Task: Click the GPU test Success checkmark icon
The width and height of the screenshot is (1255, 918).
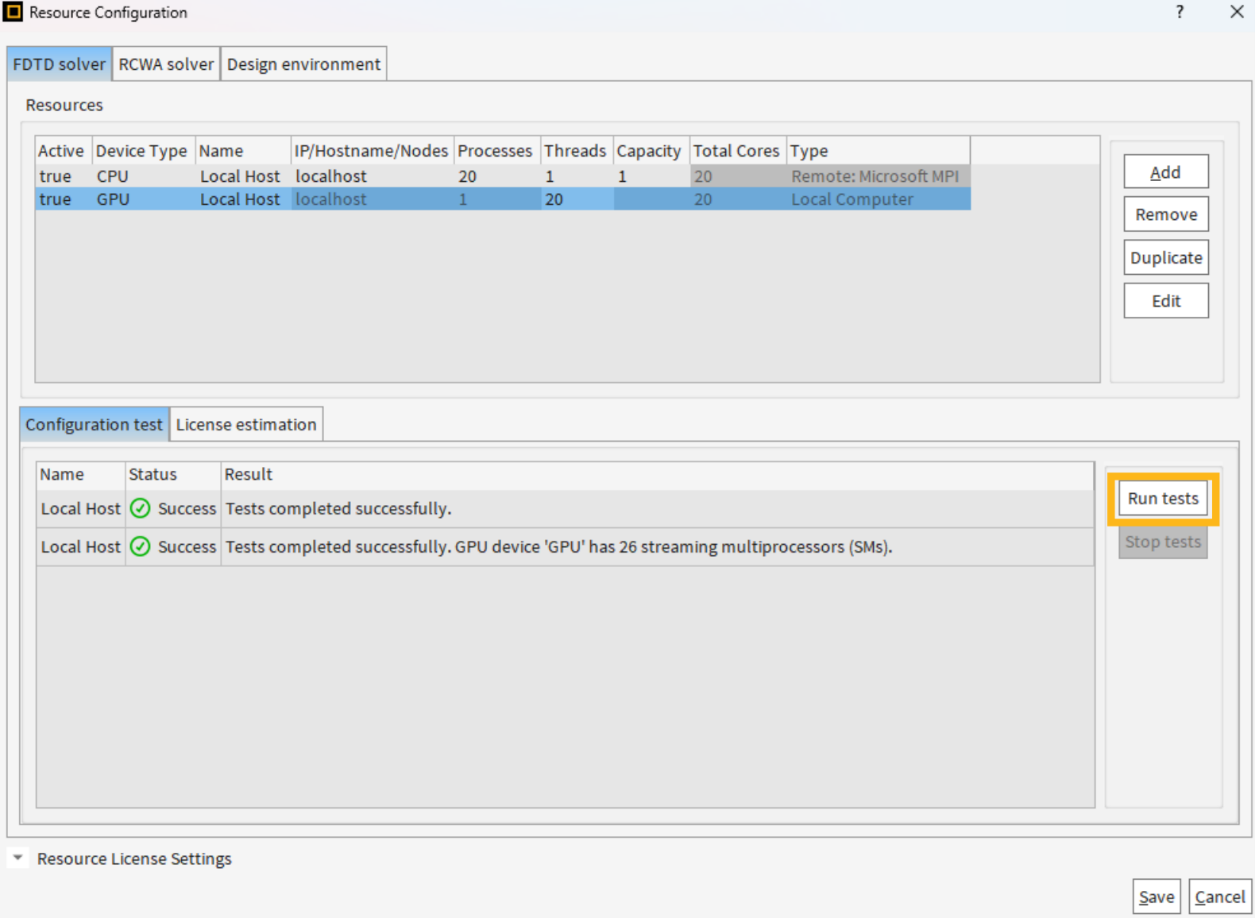Action: (141, 547)
